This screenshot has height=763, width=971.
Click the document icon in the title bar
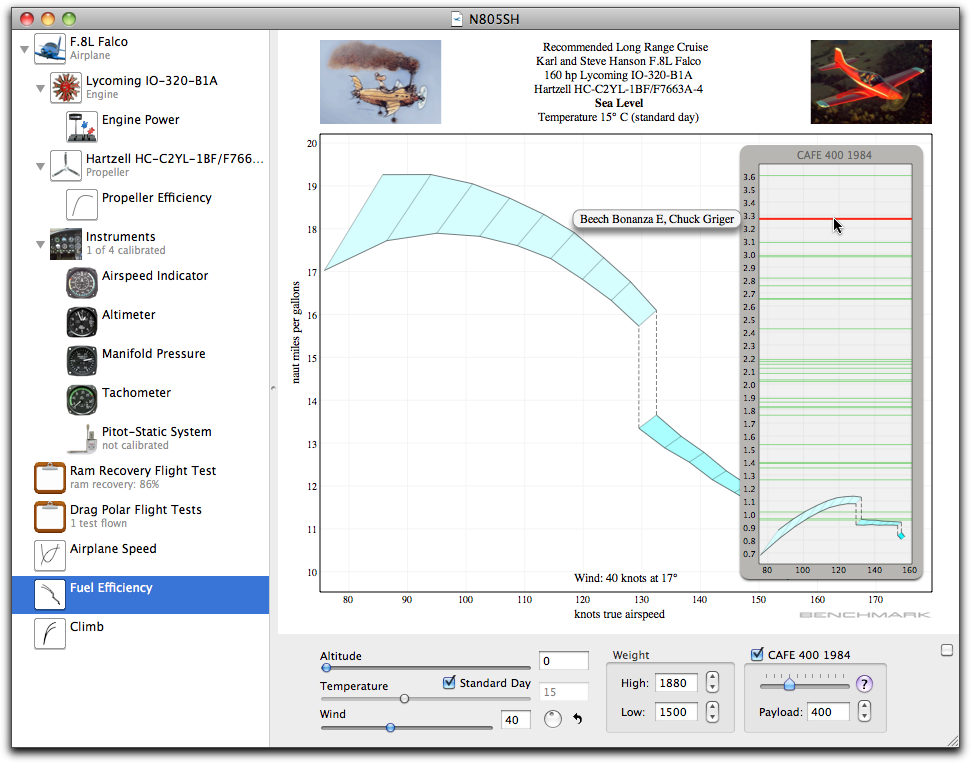457,19
